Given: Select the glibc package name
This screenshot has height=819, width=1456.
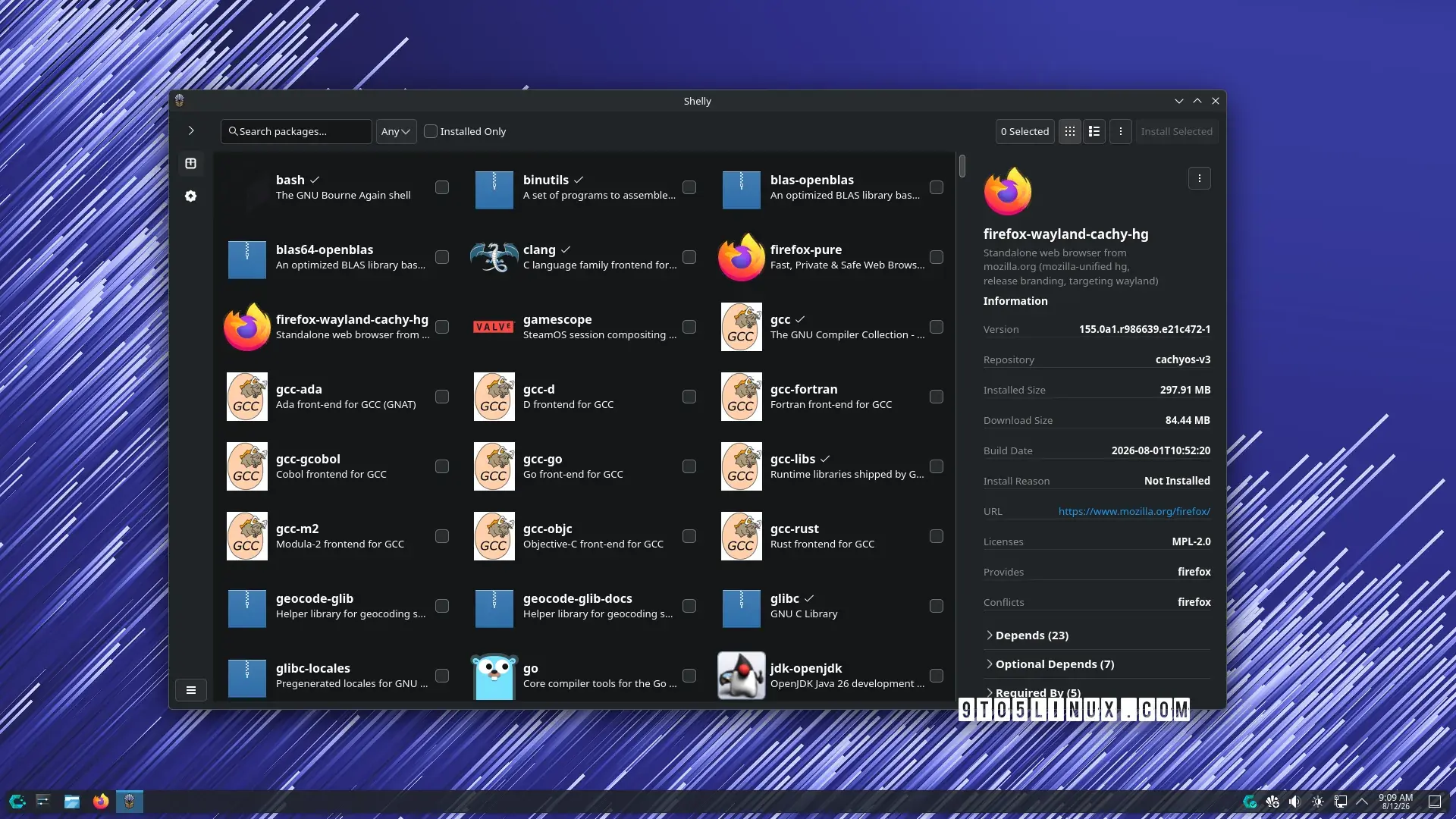Looking at the screenshot, I should coord(785,598).
